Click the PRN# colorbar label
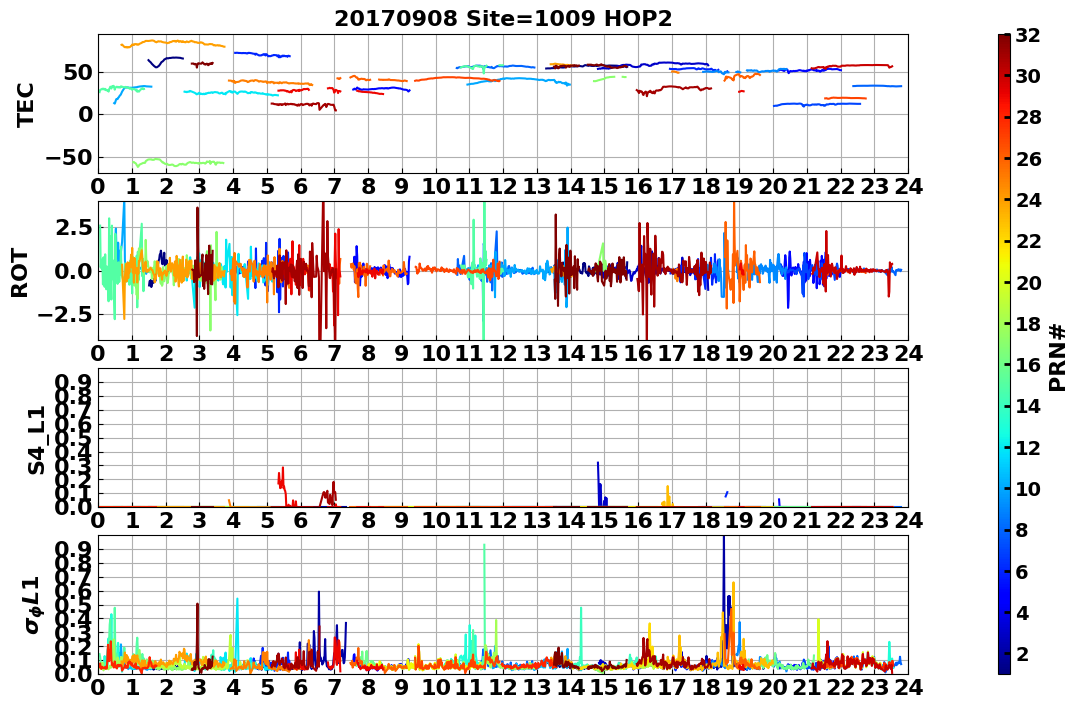This screenshot has width=1077, height=709. [1058, 357]
